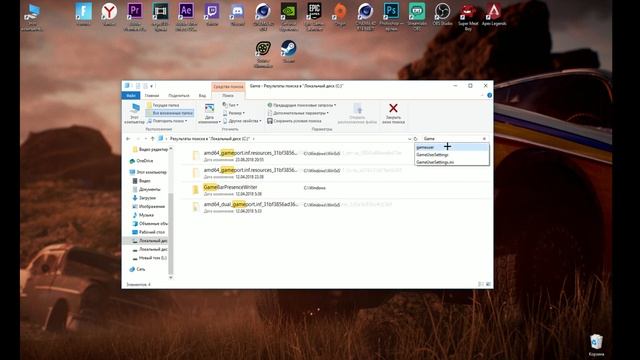
Task: Open the Advanced options dropdown
Action: point(298,113)
